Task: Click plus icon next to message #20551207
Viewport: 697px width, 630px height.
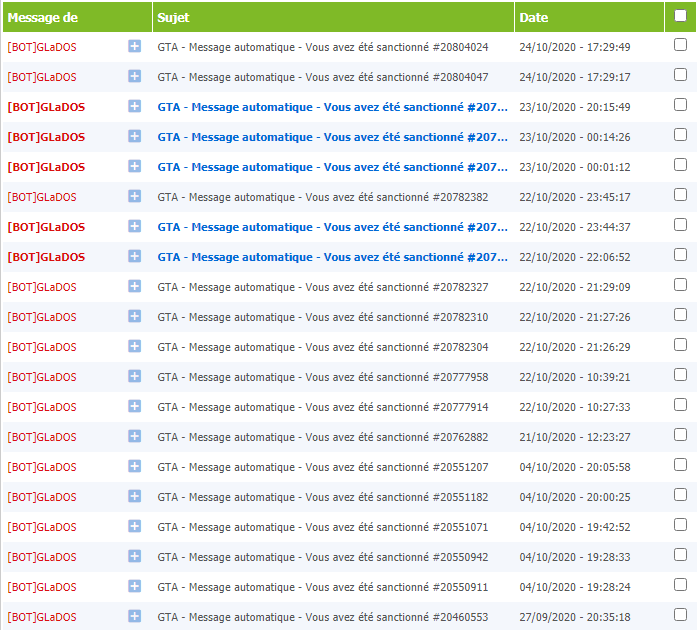Action: coord(135,466)
